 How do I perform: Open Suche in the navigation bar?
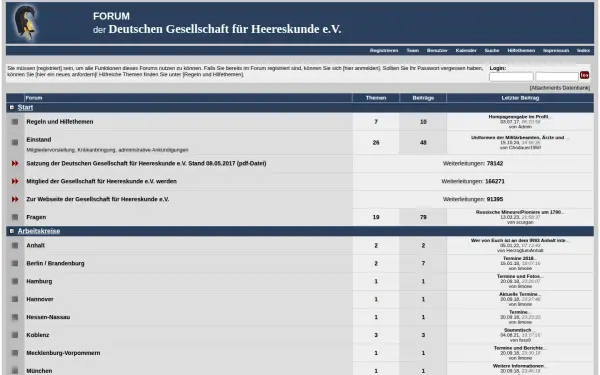492,51
